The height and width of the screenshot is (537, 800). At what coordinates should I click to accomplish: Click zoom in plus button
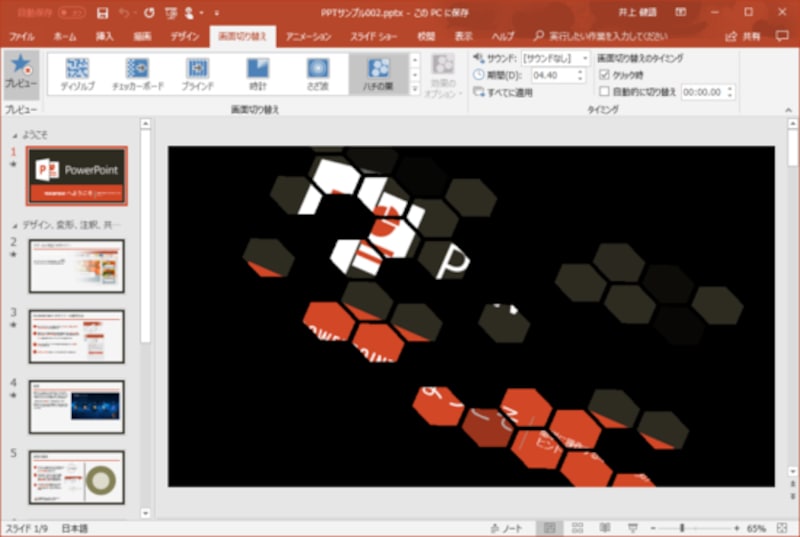737,528
